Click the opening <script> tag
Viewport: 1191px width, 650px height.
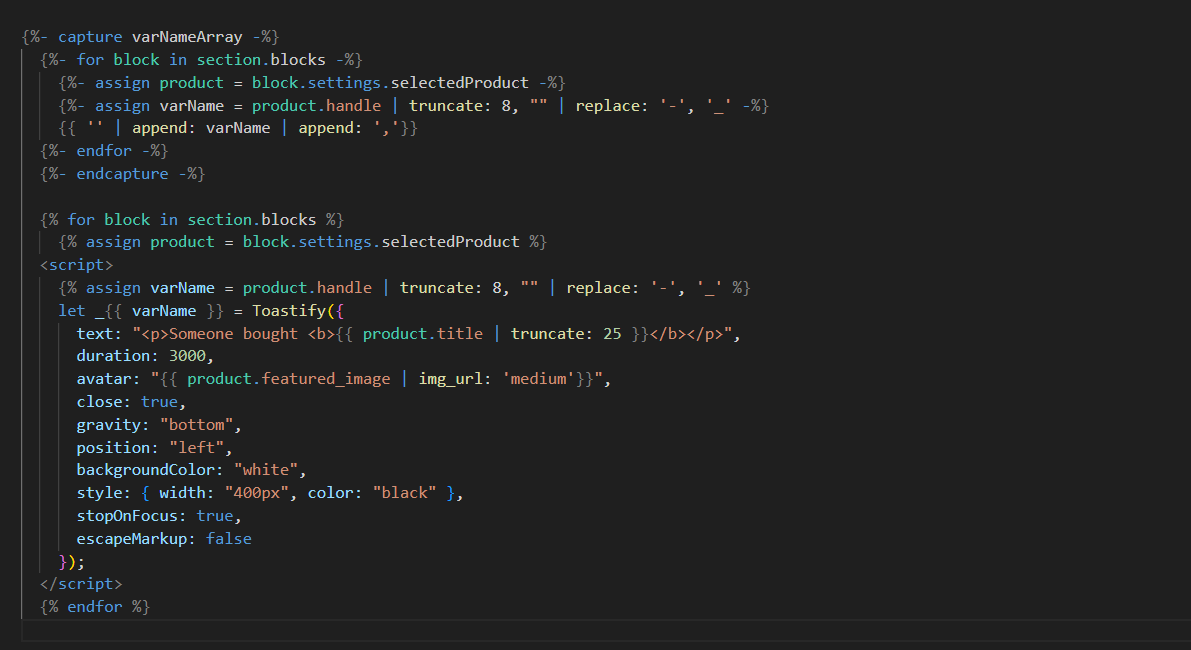pos(76,265)
